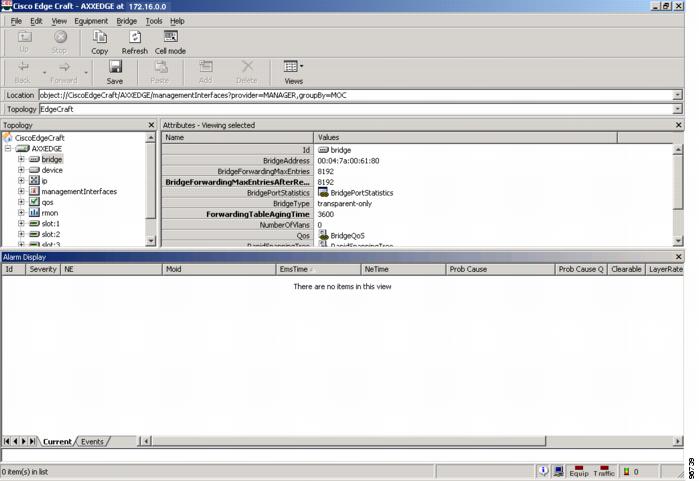
Task: Select qos in the topology tree
Action: tap(47, 202)
